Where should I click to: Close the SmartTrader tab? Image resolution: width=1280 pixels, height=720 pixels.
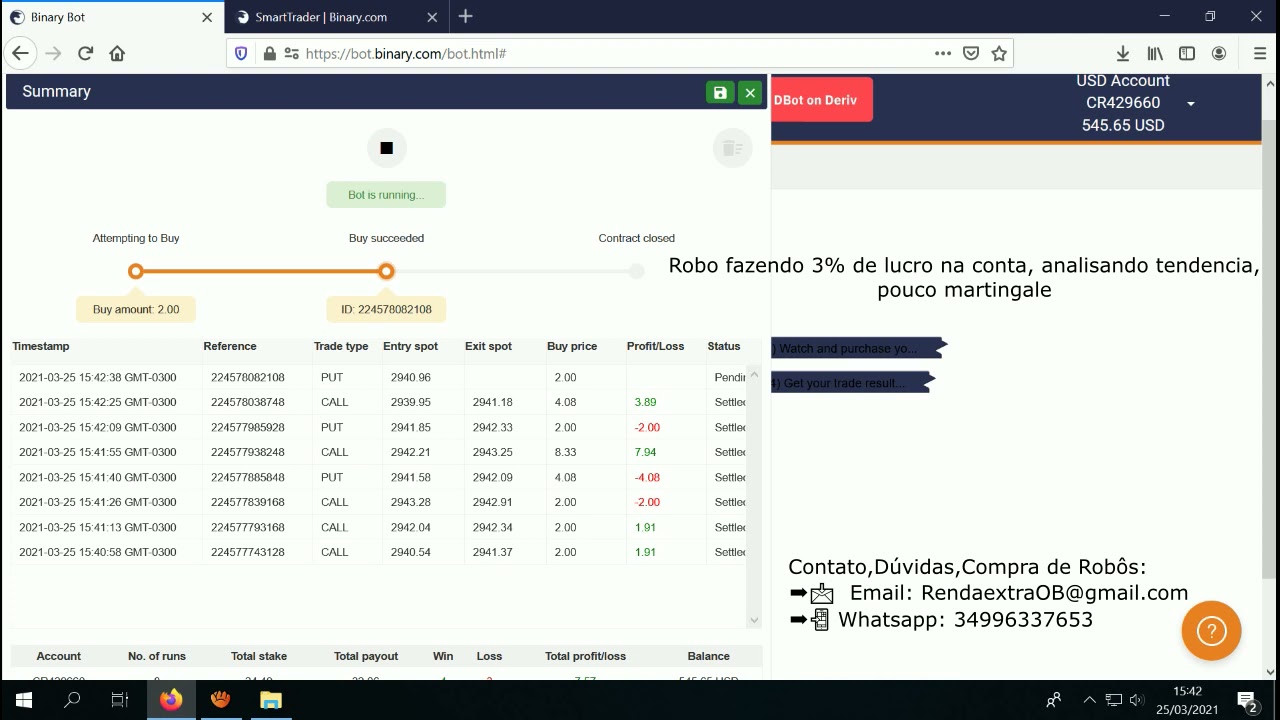coord(432,17)
